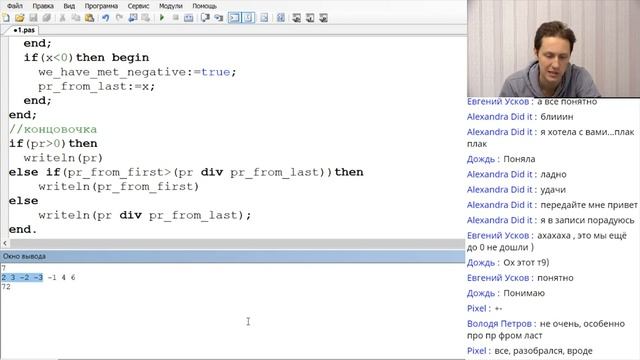Screen dimensions: 640x360
Task: Click the Cut scissors icon
Action: click(x=62, y=18)
